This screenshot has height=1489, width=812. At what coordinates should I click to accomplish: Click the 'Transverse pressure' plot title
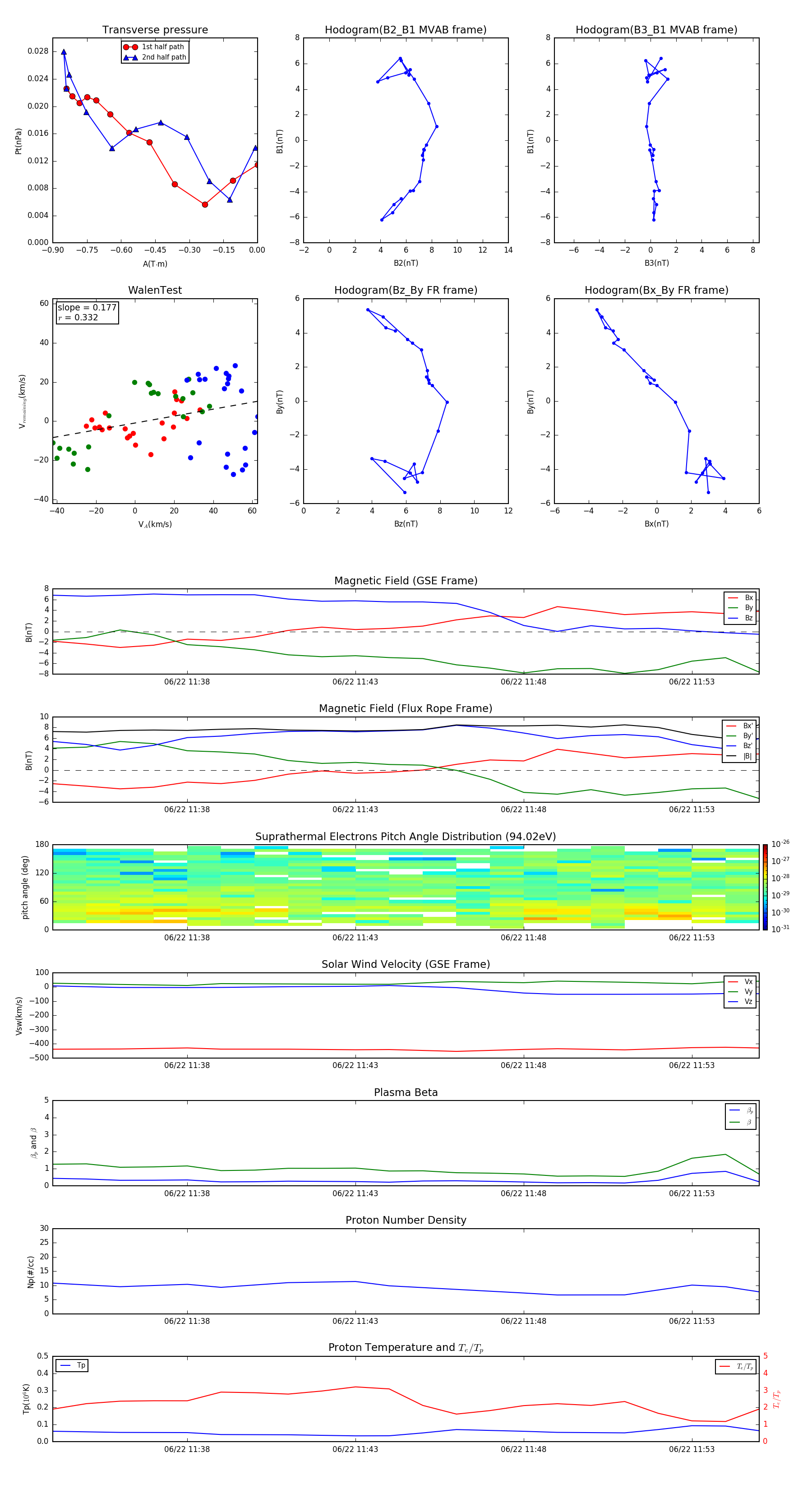[x=155, y=30]
